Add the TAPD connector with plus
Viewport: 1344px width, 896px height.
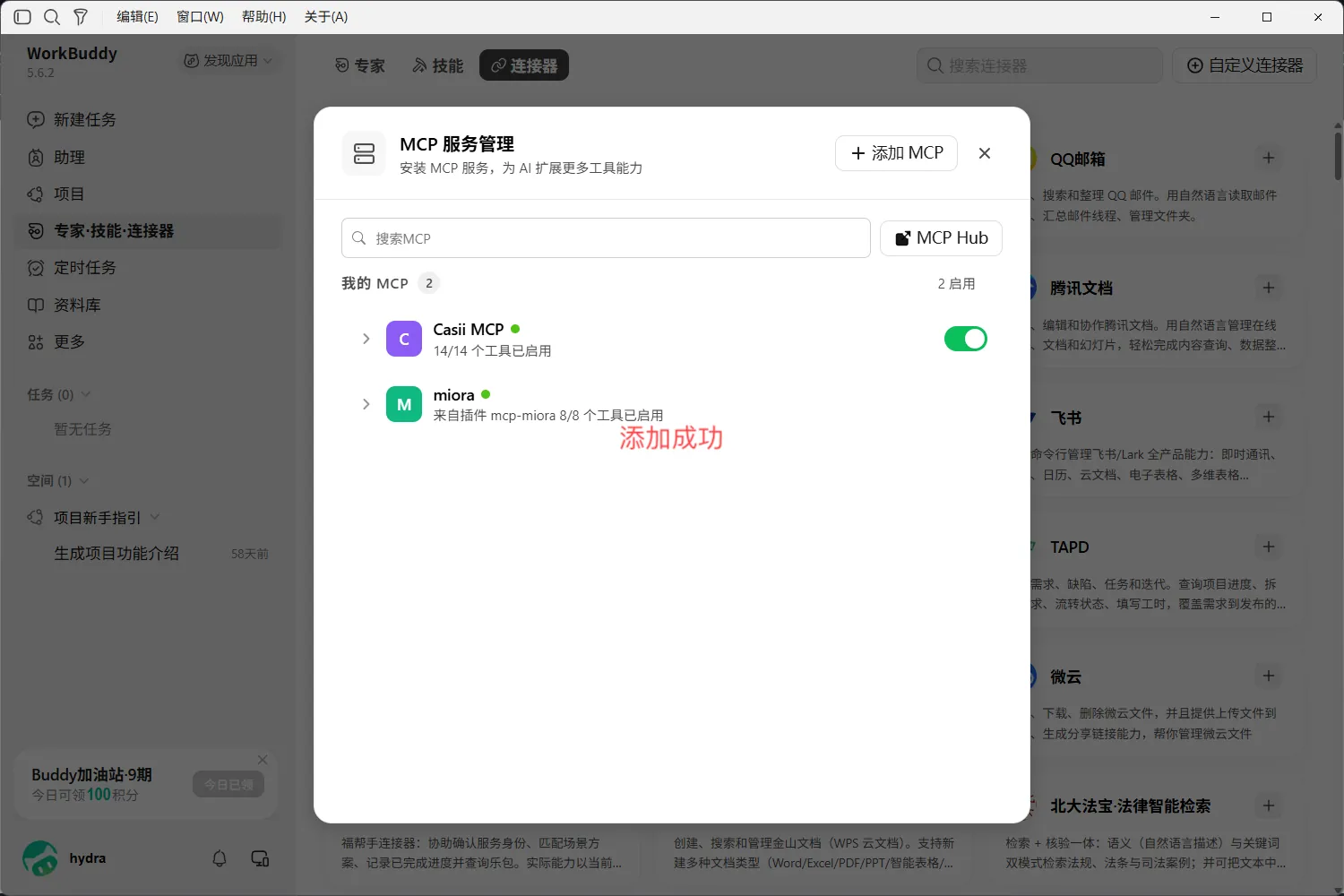[x=1269, y=547]
